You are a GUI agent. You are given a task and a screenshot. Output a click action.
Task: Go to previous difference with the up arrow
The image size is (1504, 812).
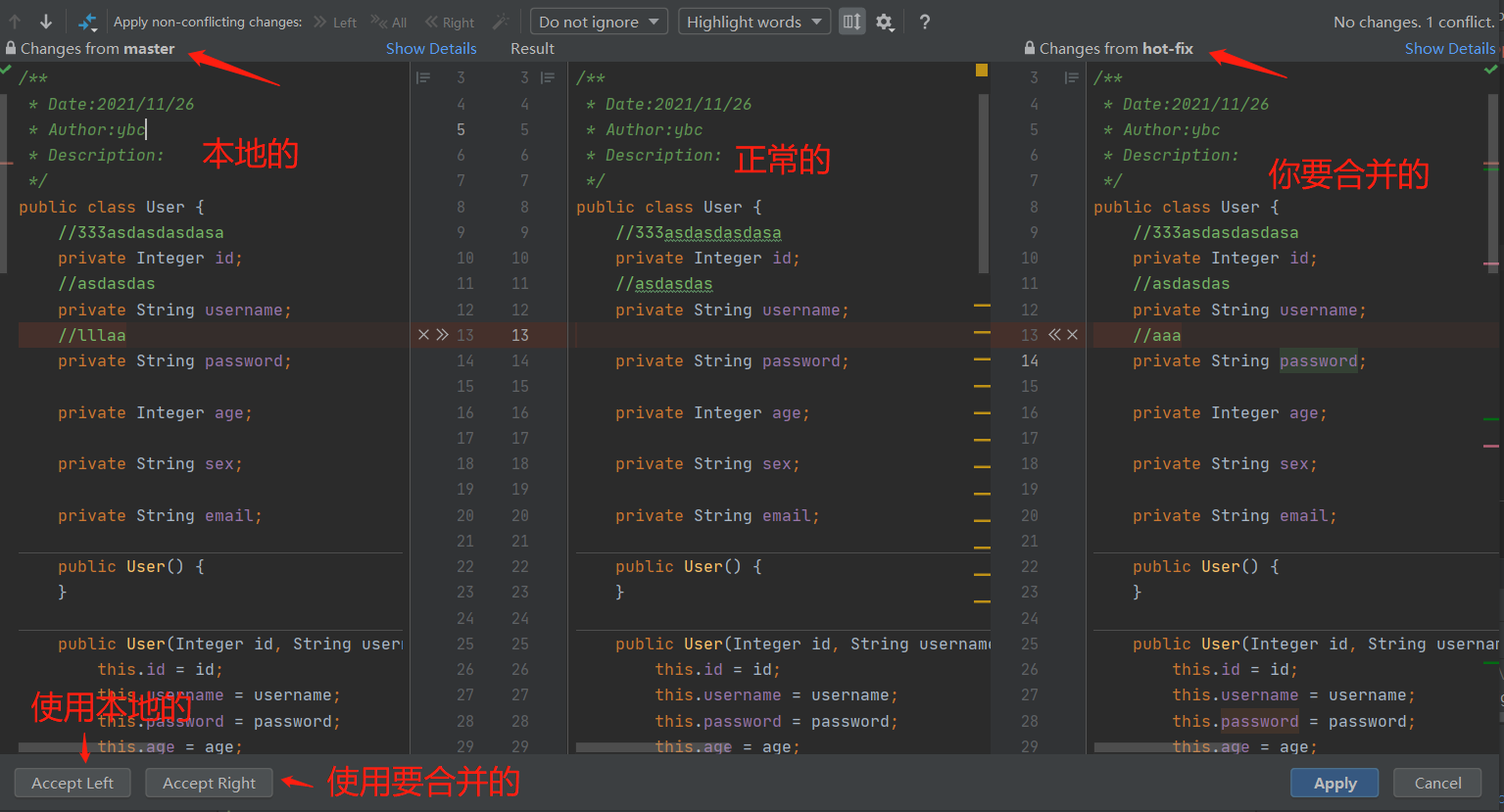click(15, 22)
